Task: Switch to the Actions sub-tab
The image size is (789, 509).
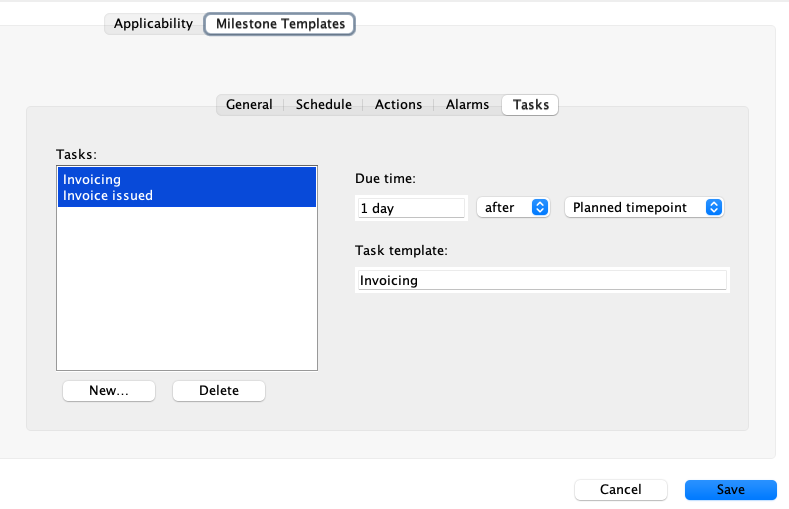Action: click(x=398, y=105)
